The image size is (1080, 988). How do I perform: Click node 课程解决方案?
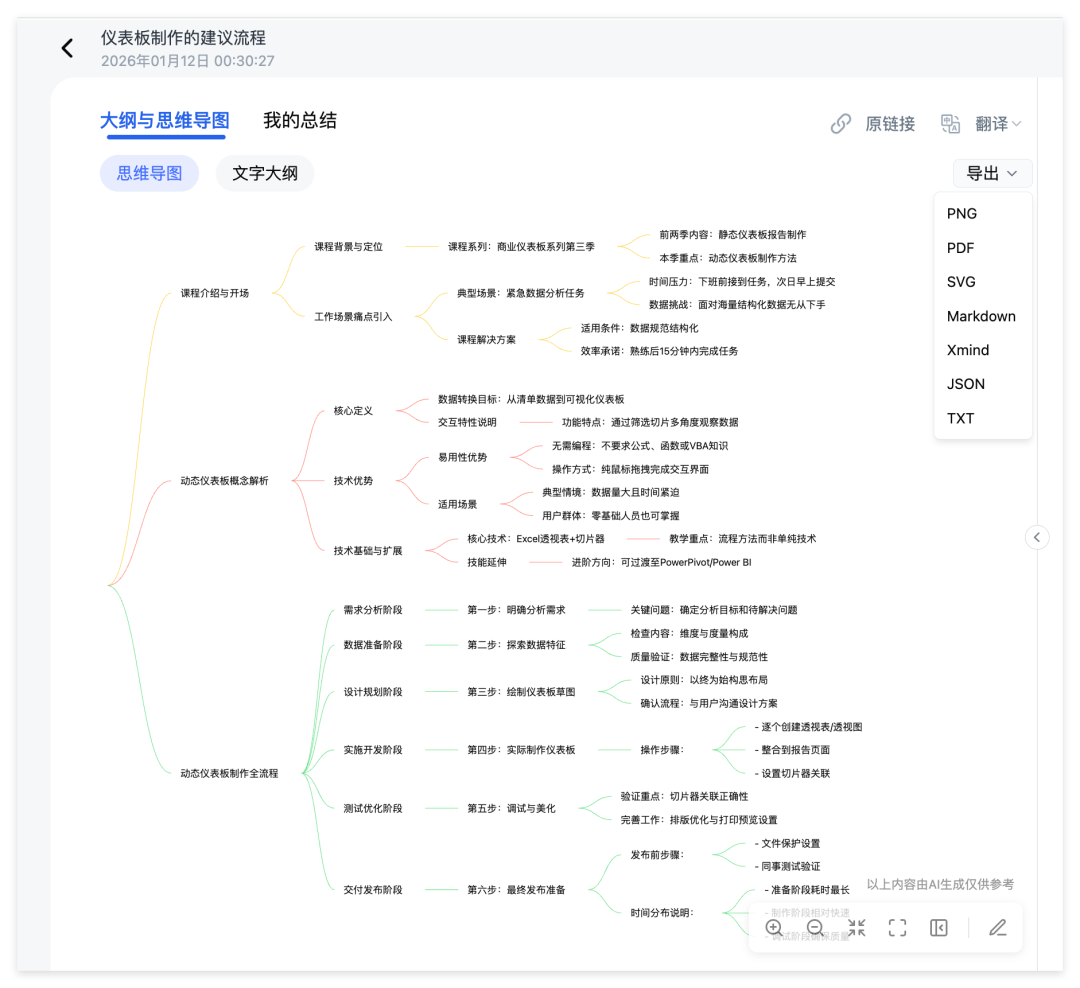(486, 340)
